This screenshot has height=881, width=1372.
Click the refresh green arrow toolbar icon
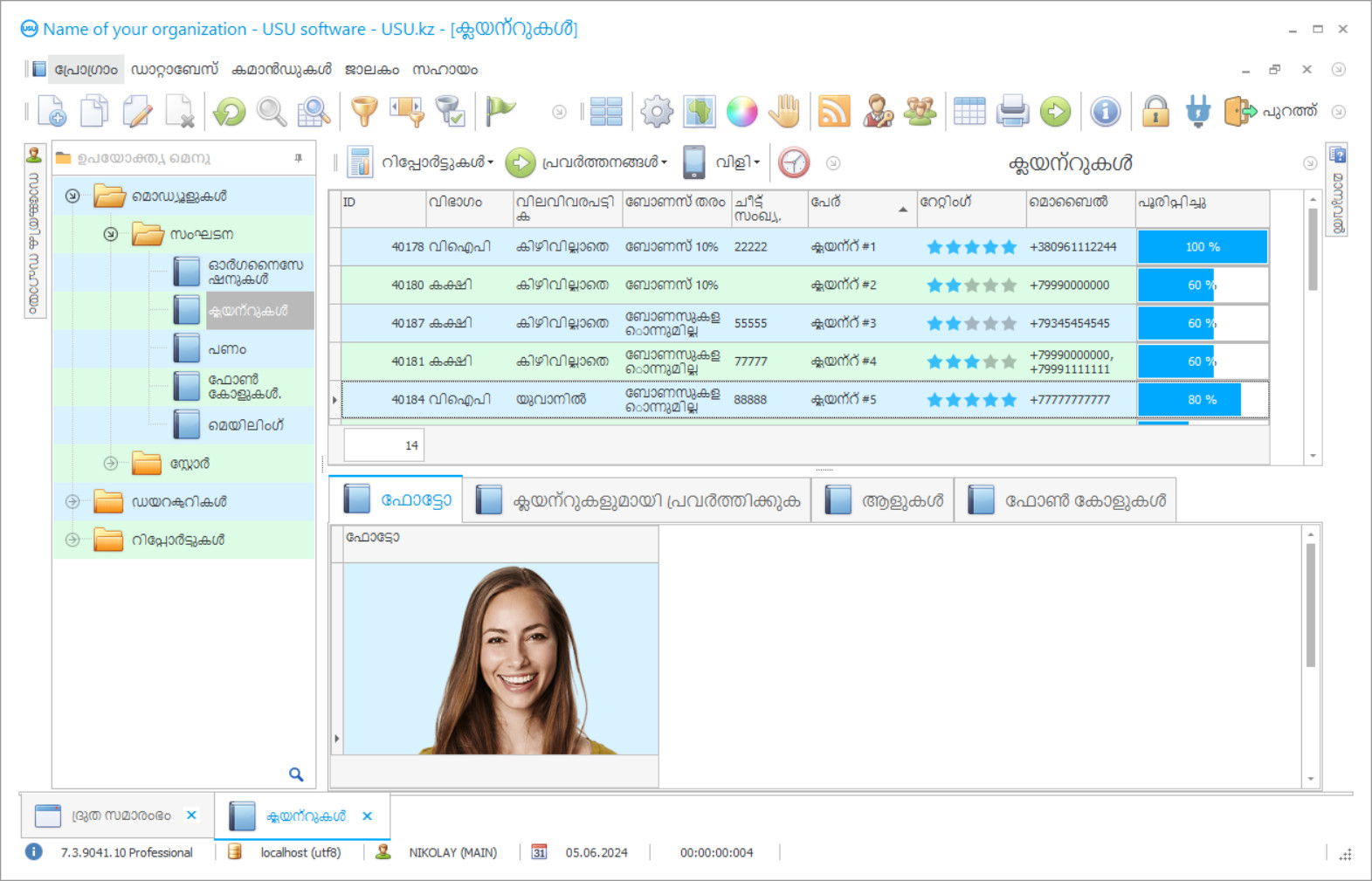[230, 112]
